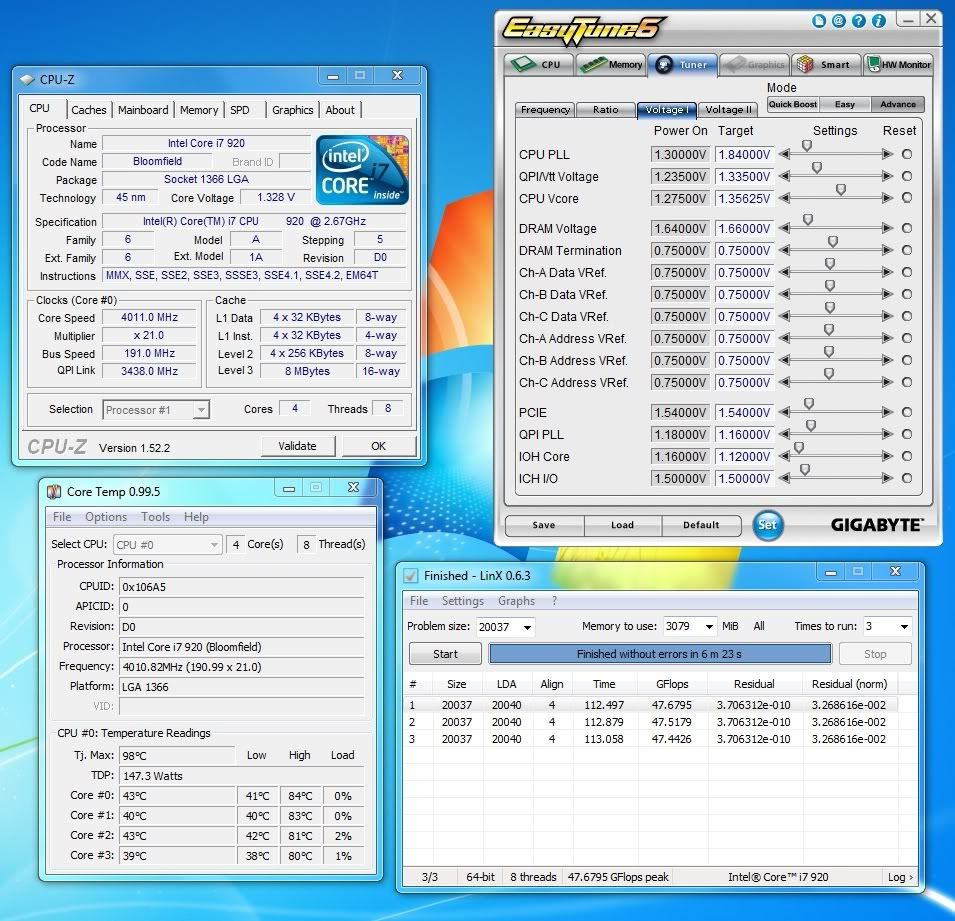Switch to the Voltage II sub-tab

click(x=728, y=110)
